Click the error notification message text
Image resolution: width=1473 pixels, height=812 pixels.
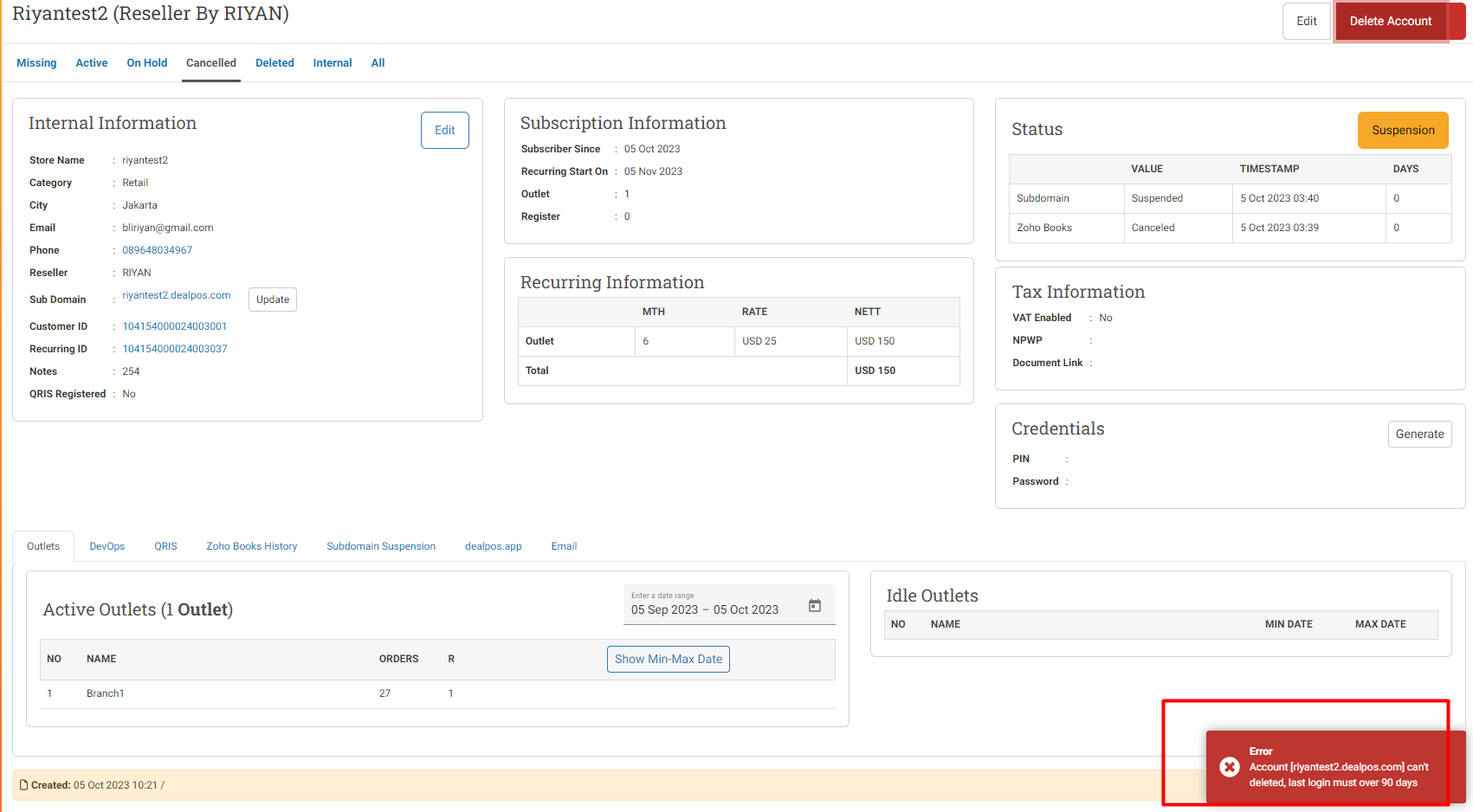(x=1338, y=775)
